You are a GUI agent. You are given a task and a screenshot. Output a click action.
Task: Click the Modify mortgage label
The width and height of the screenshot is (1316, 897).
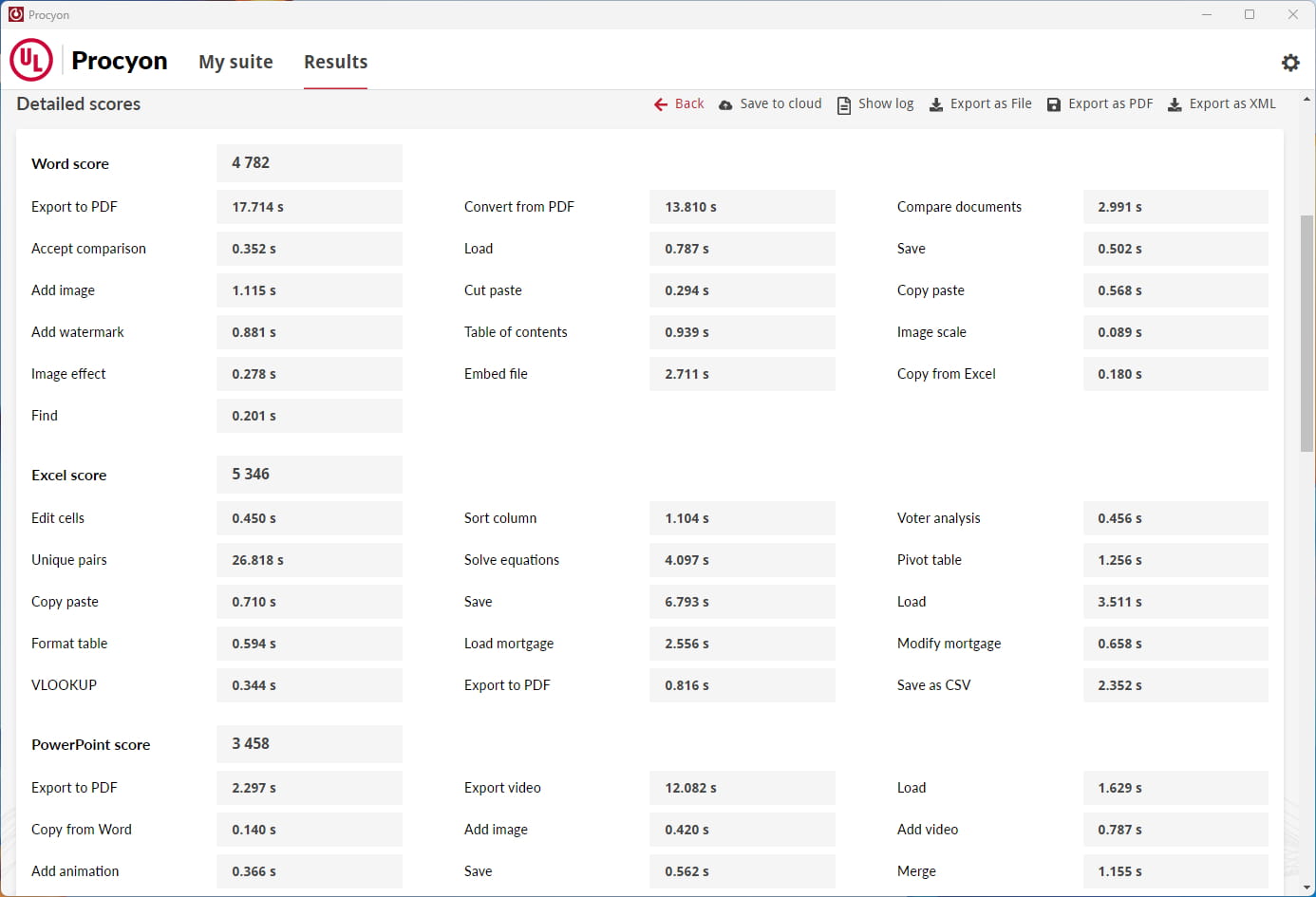pos(949,644)
